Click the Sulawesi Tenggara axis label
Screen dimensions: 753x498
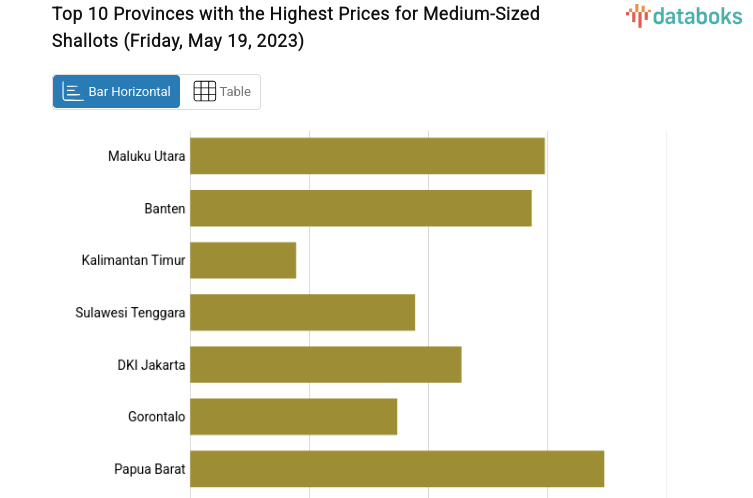coord(130,312)
